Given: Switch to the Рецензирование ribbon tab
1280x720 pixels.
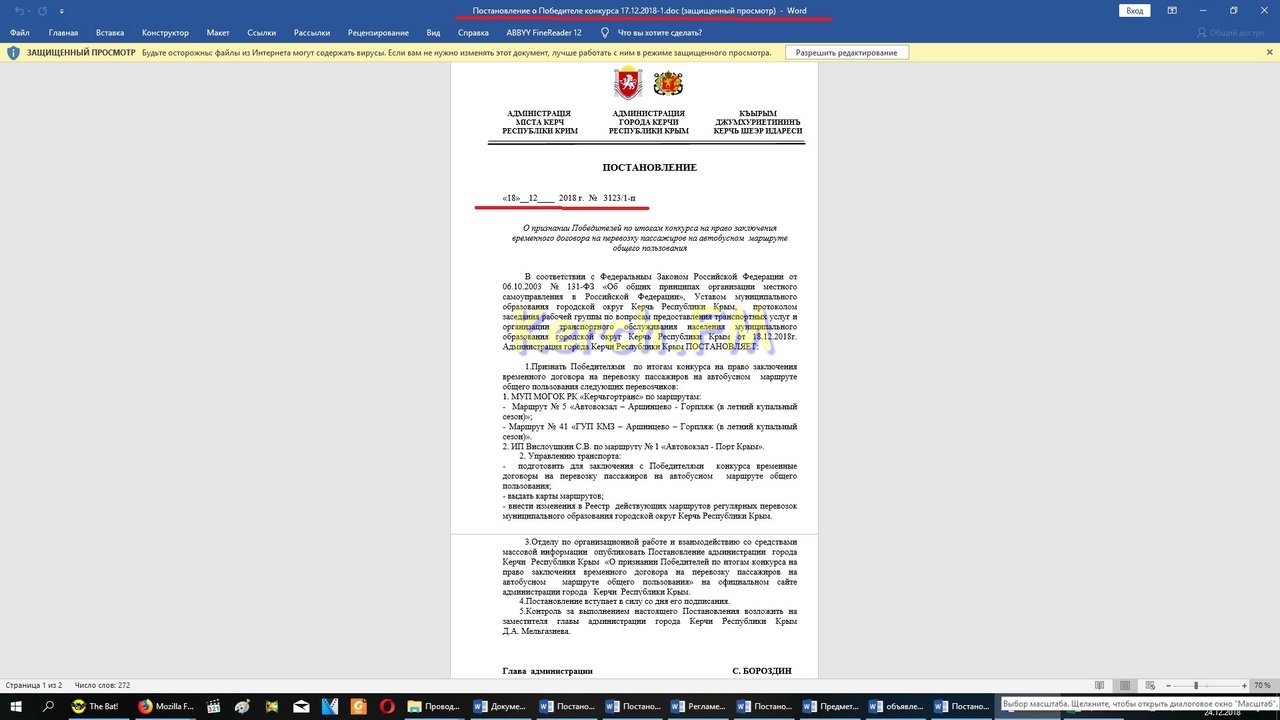Looking at the screenshot, I should pyautogui.click(x=378, y=32).
